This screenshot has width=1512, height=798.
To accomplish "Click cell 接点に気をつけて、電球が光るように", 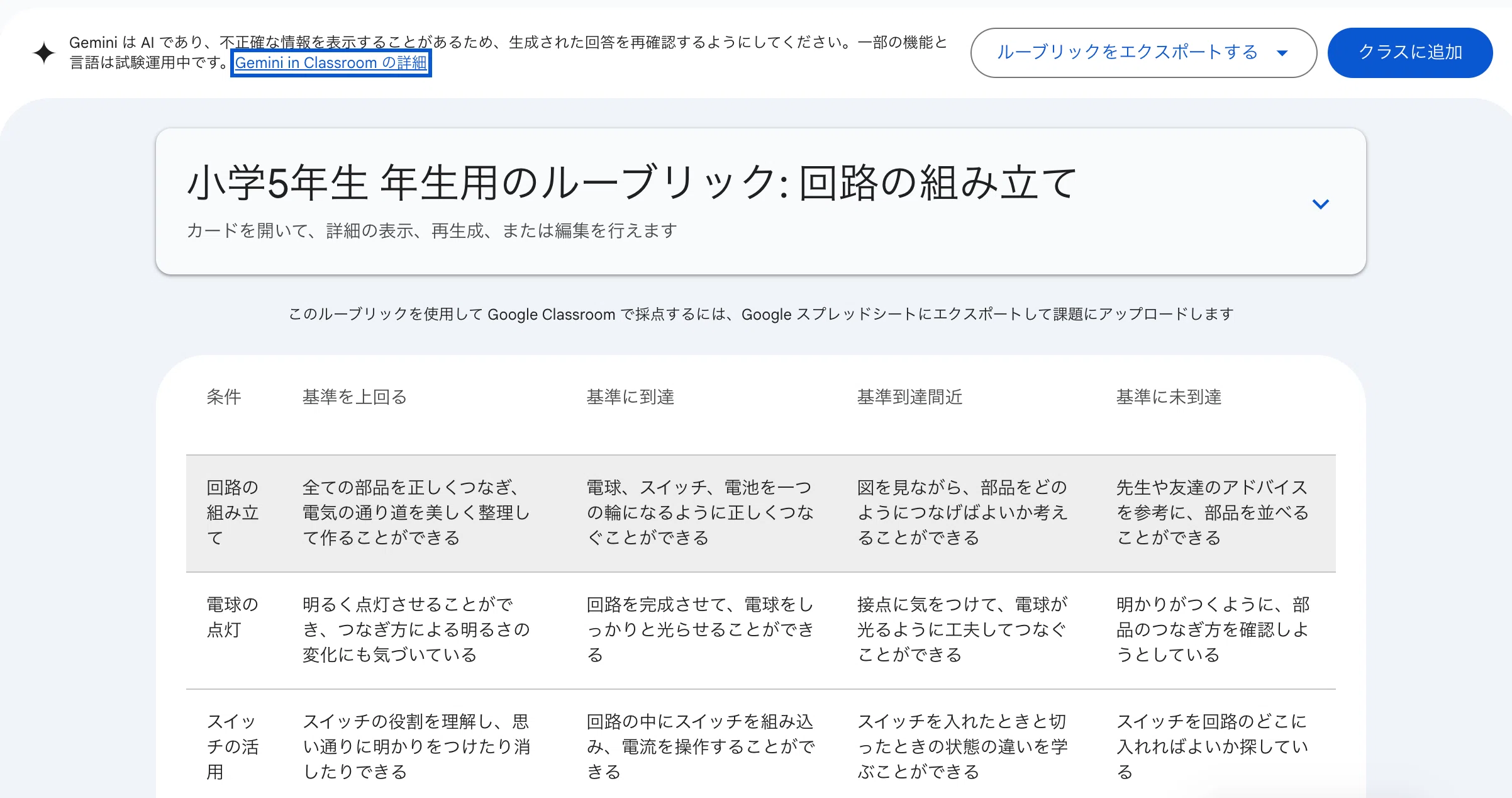I will [x=962, y=629].
